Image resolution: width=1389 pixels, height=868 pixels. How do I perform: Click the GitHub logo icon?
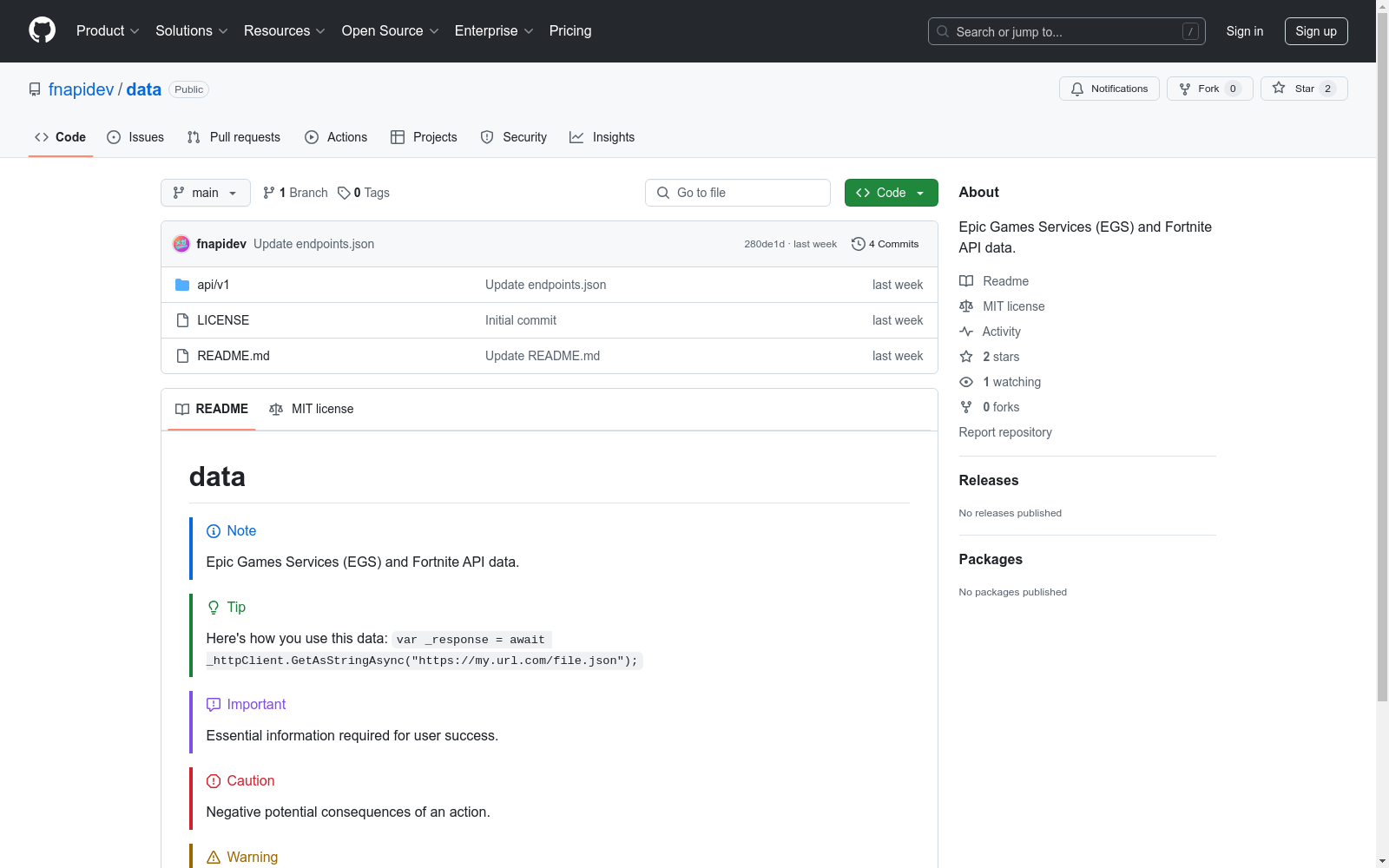[x=42, y=30]
